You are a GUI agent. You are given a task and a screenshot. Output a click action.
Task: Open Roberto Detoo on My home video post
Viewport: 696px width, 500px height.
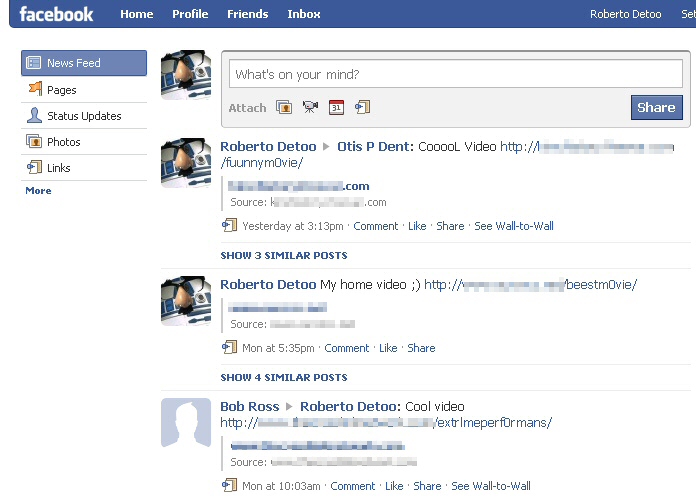pos(268,285)
